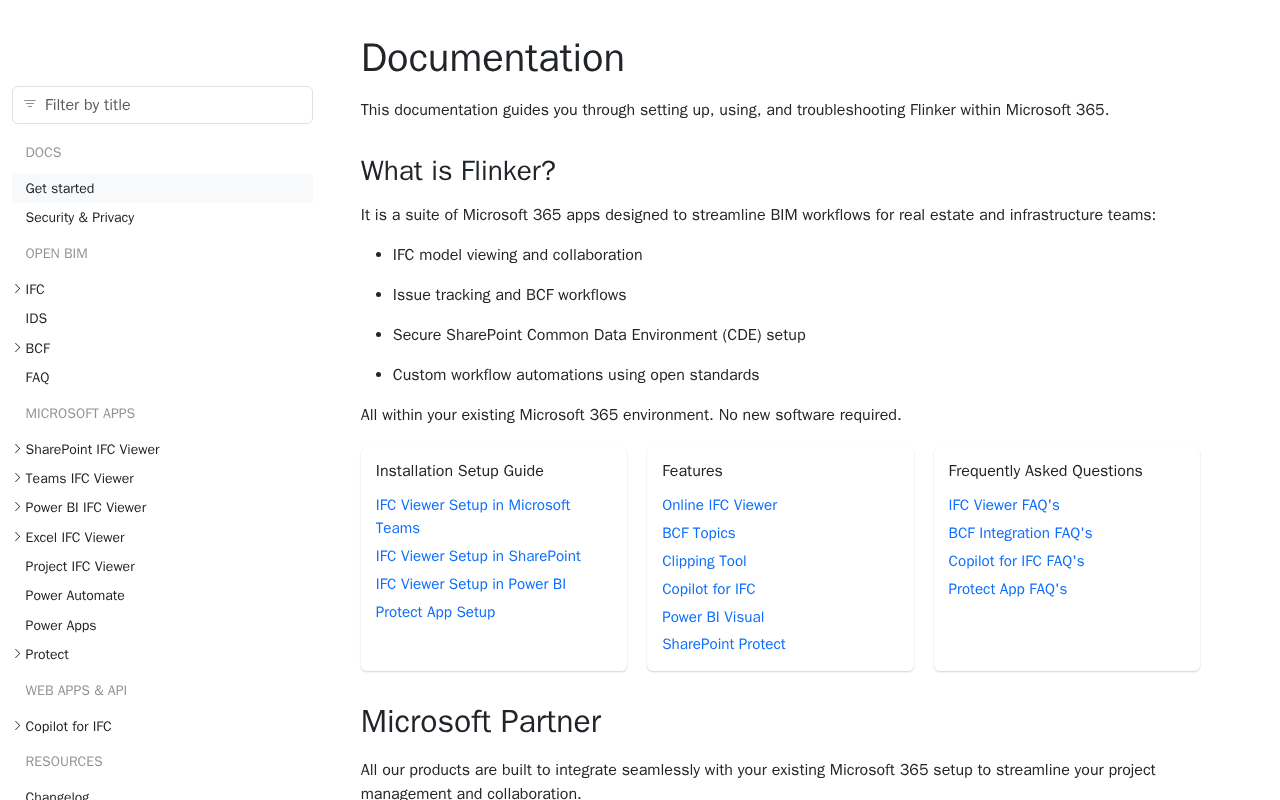
Task: Expand Excel IFC Viewer section
Action: 17,537
